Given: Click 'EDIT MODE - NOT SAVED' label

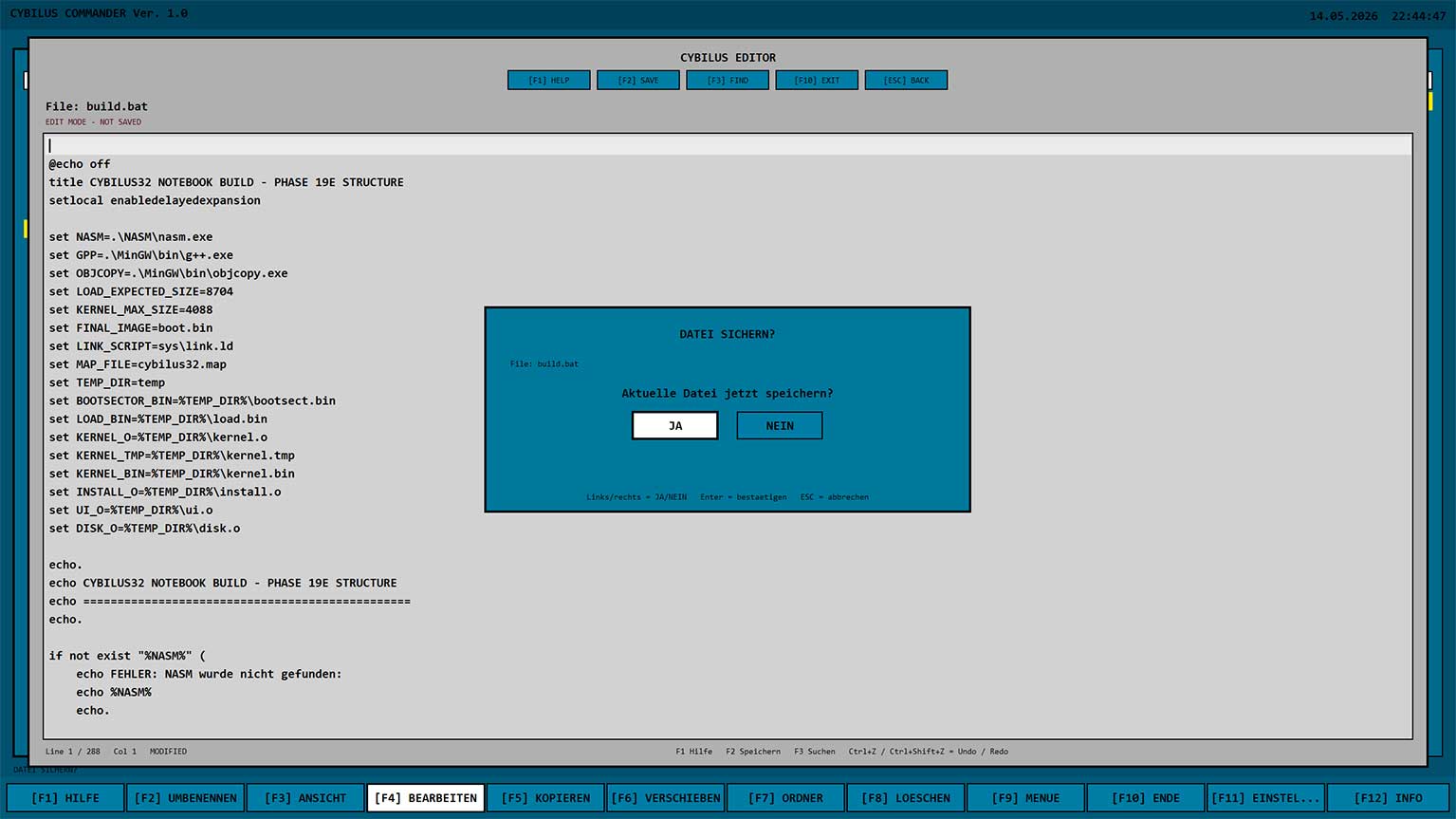Looking at the screenshot, I should point(93,122).
